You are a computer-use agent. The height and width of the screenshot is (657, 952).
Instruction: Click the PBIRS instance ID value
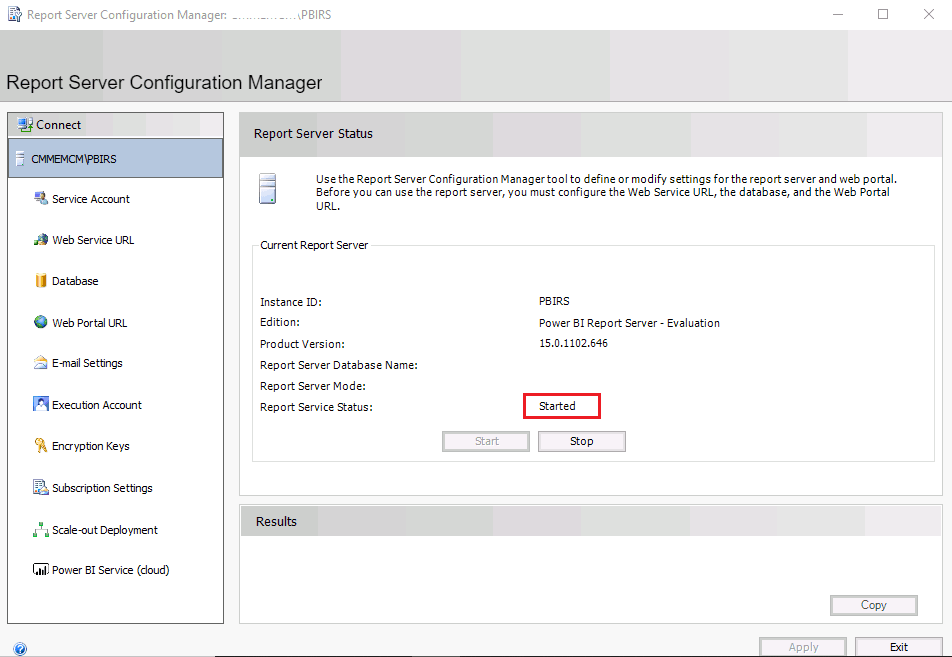coord(554,301)
